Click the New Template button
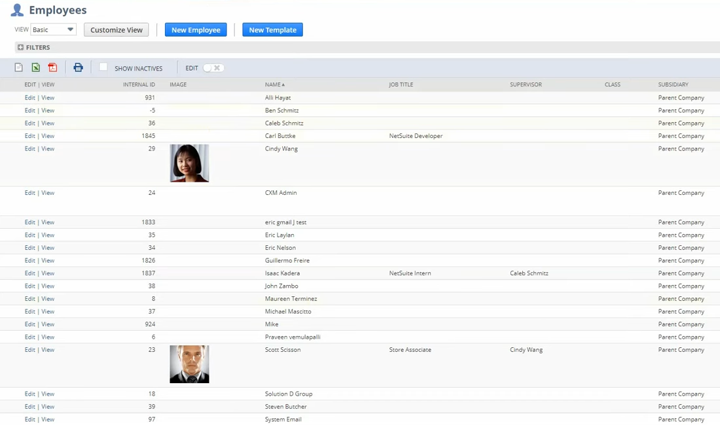 [272, 30]
